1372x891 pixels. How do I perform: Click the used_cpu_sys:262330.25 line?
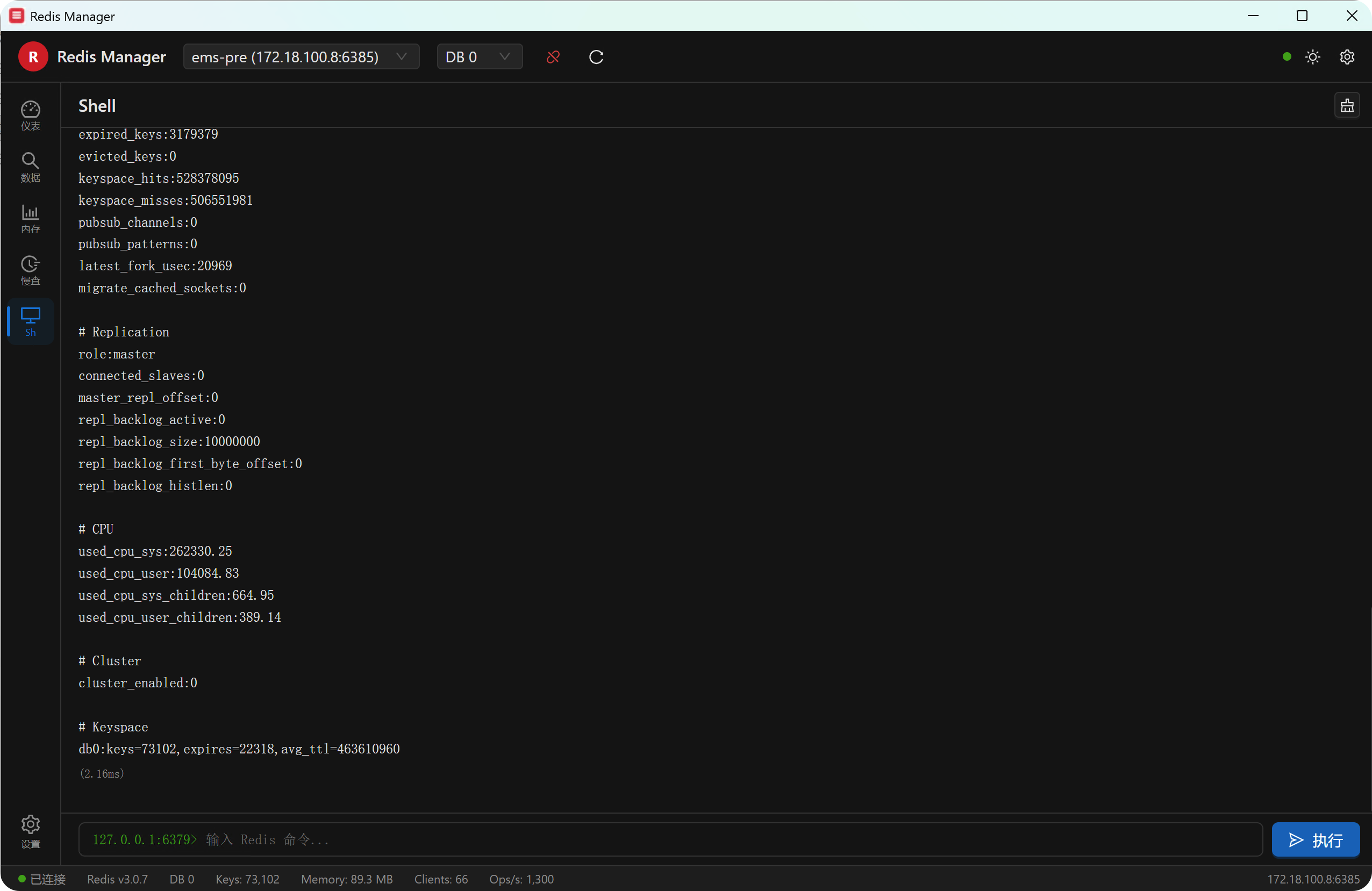coord(155,551)
